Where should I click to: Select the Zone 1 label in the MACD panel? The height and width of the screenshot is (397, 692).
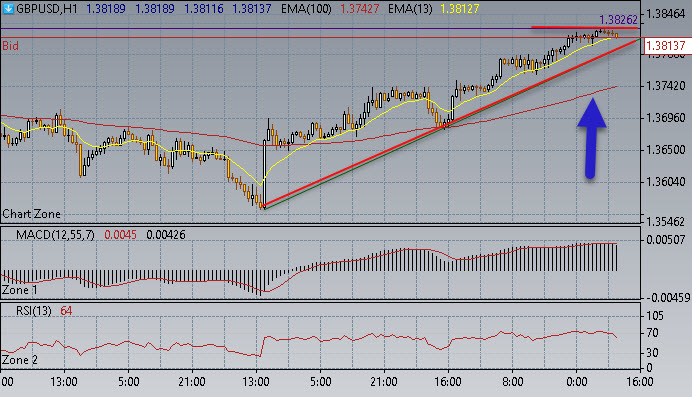[20, 290]
